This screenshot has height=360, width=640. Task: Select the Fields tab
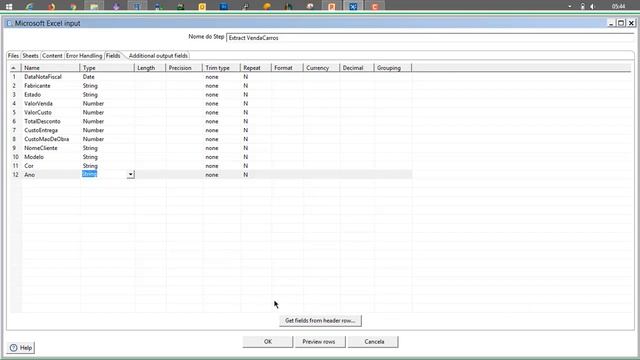coord(113,56)
